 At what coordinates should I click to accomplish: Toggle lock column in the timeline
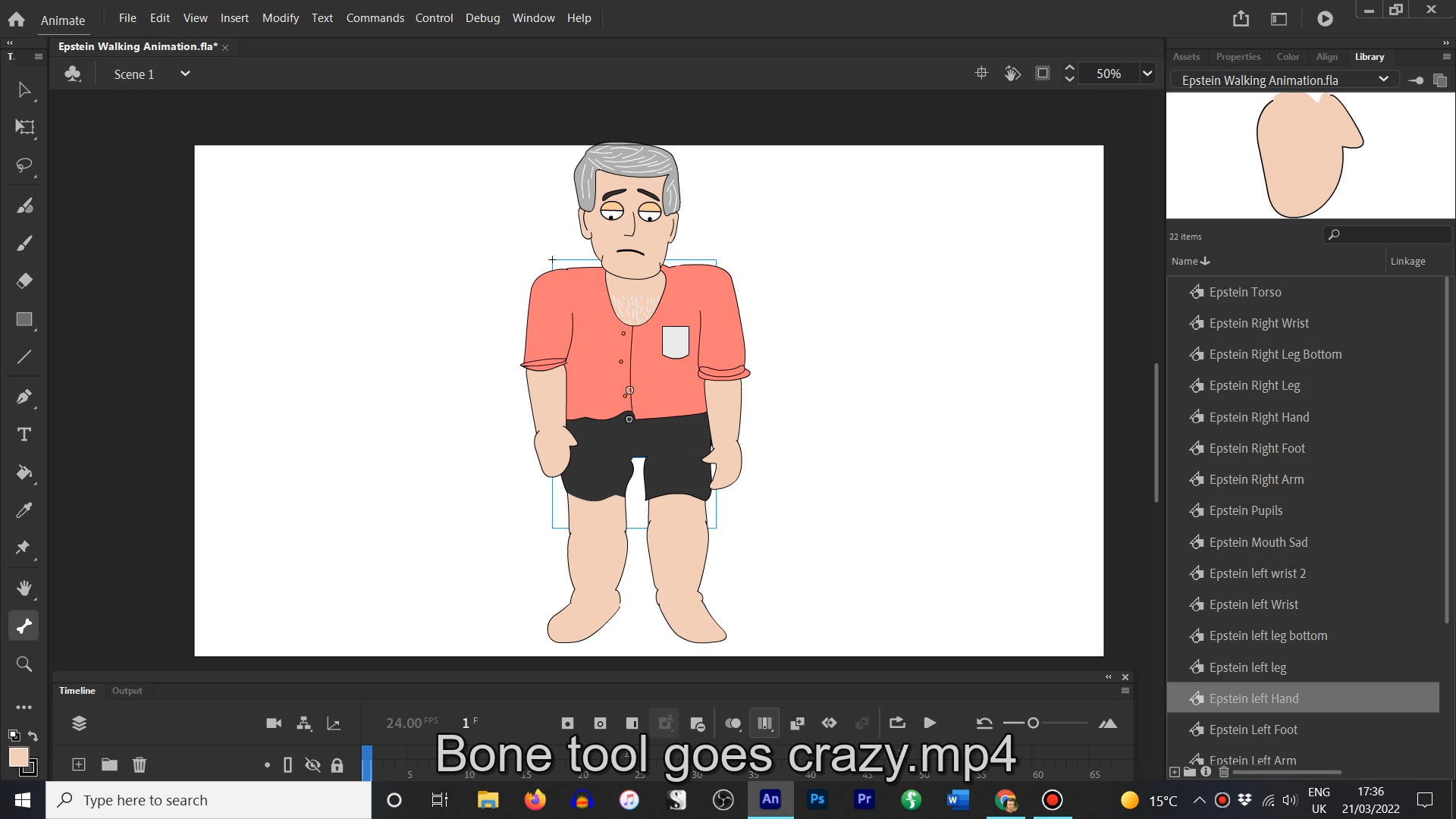(337, 764)
